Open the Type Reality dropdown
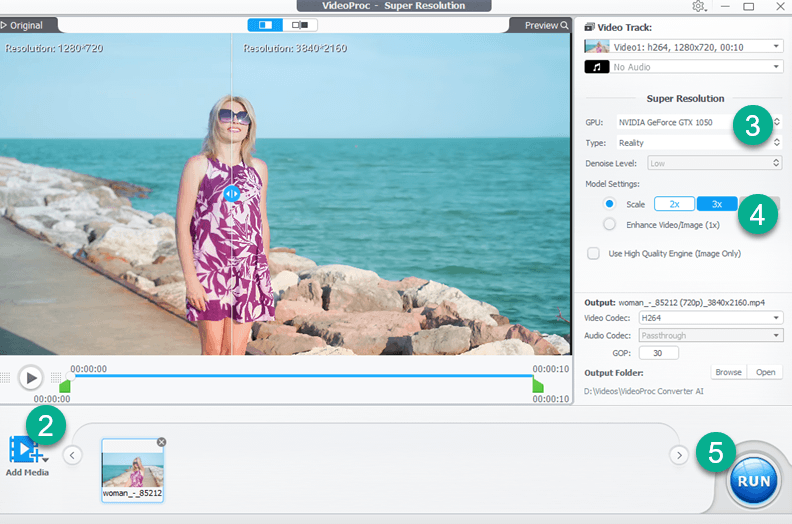 tap(700, 143)
